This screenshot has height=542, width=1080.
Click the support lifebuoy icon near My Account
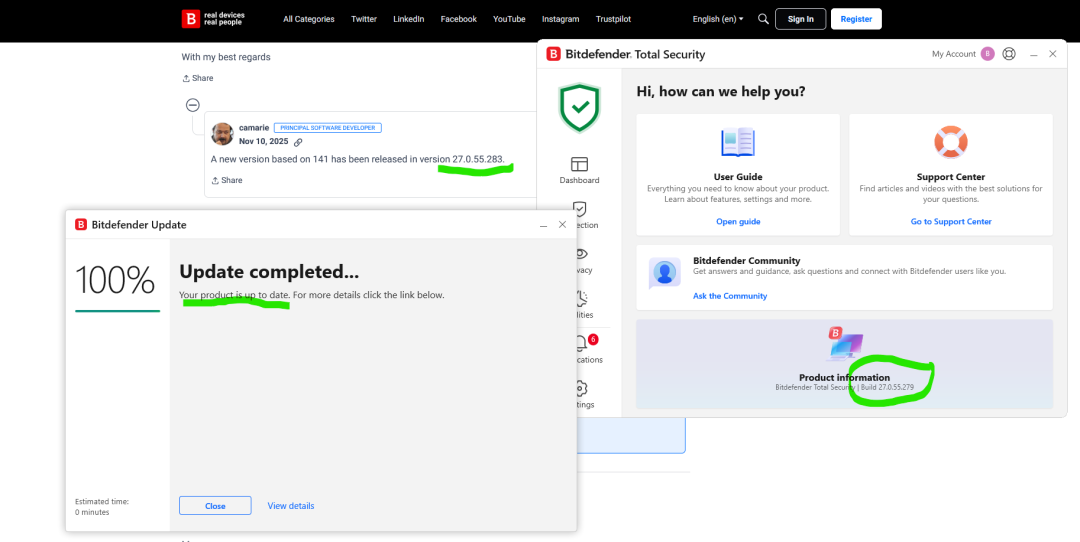pos(1009,54)
